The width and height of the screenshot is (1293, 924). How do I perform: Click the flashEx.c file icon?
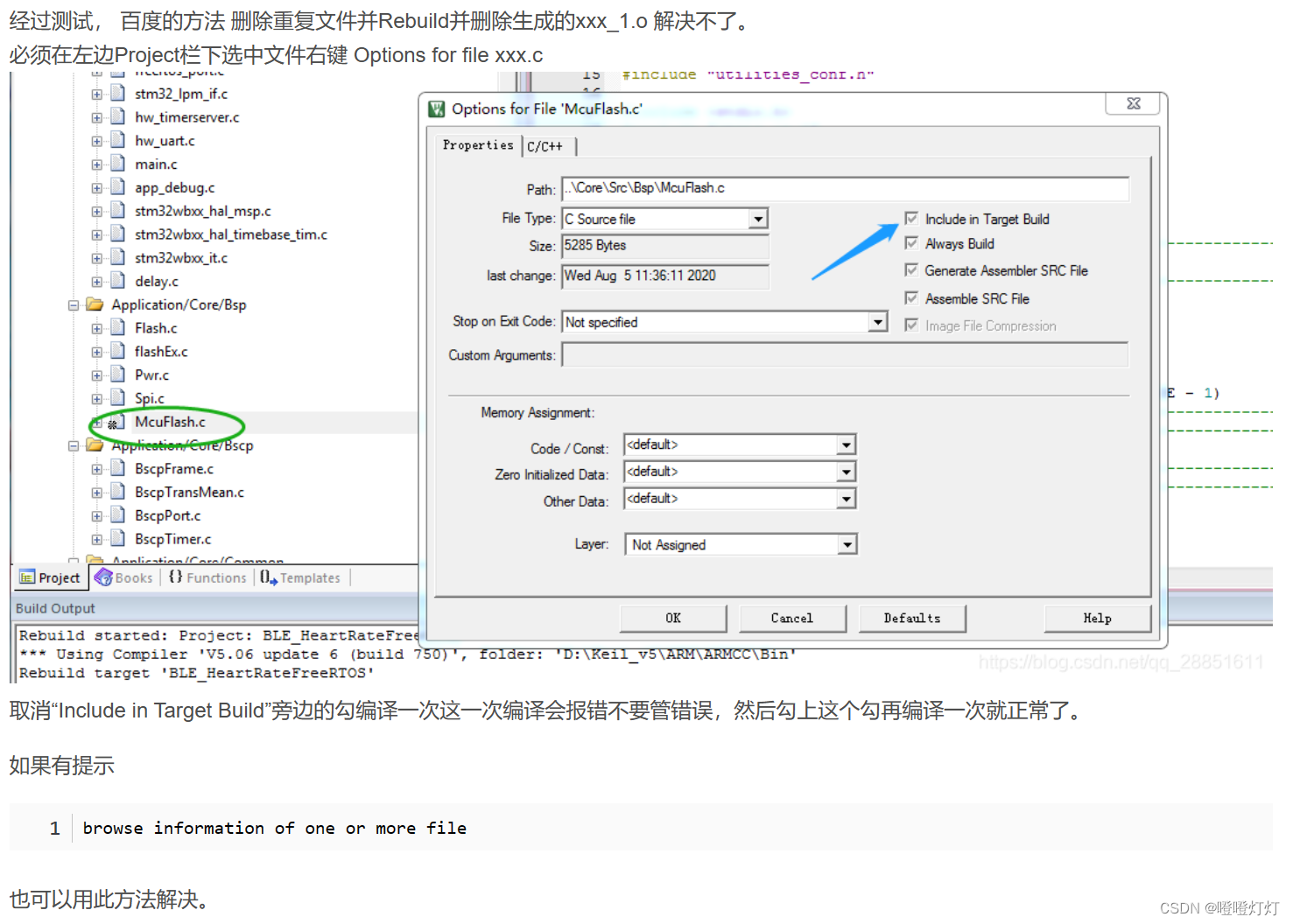[x=118, y=351]
